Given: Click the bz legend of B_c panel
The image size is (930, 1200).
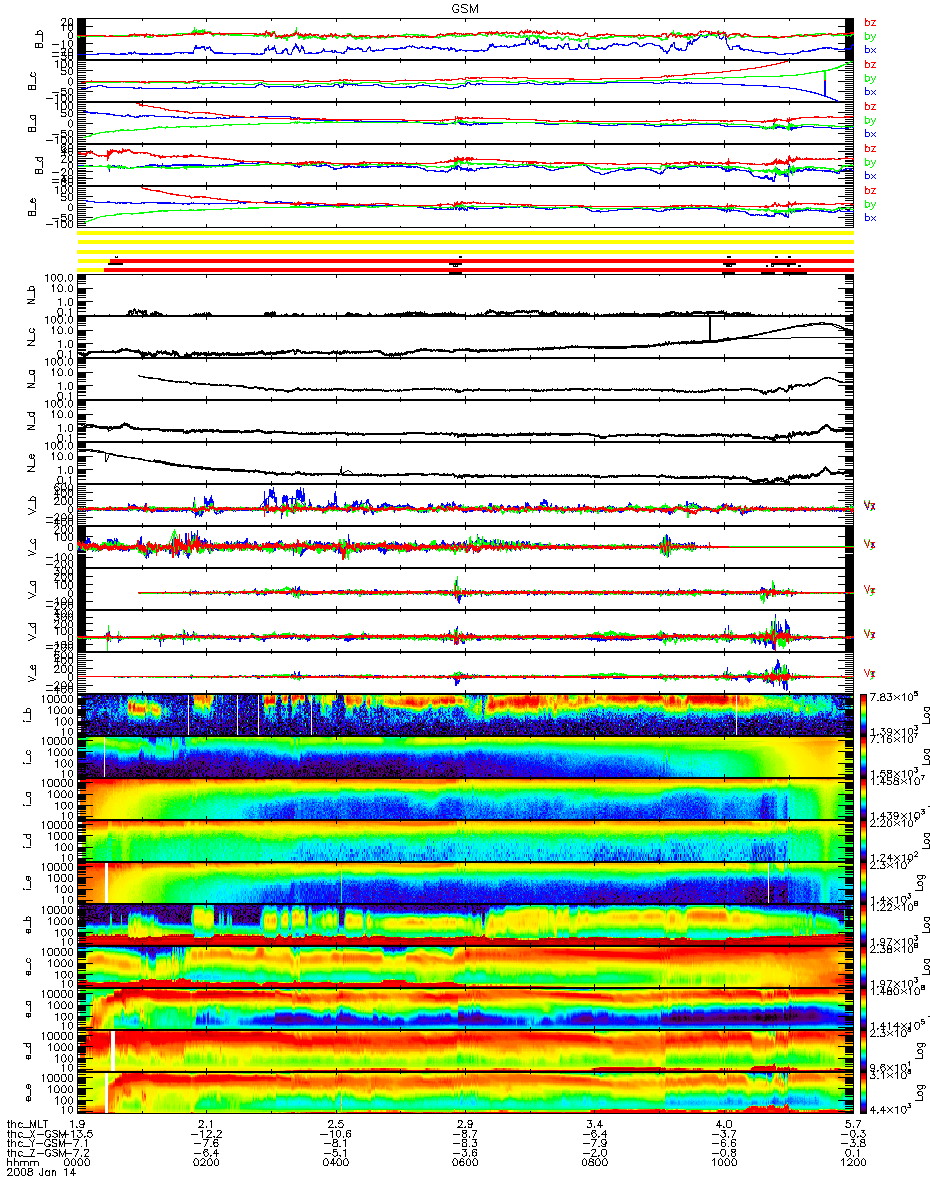Looking at the screenshot, I should (x=869, y=65).
